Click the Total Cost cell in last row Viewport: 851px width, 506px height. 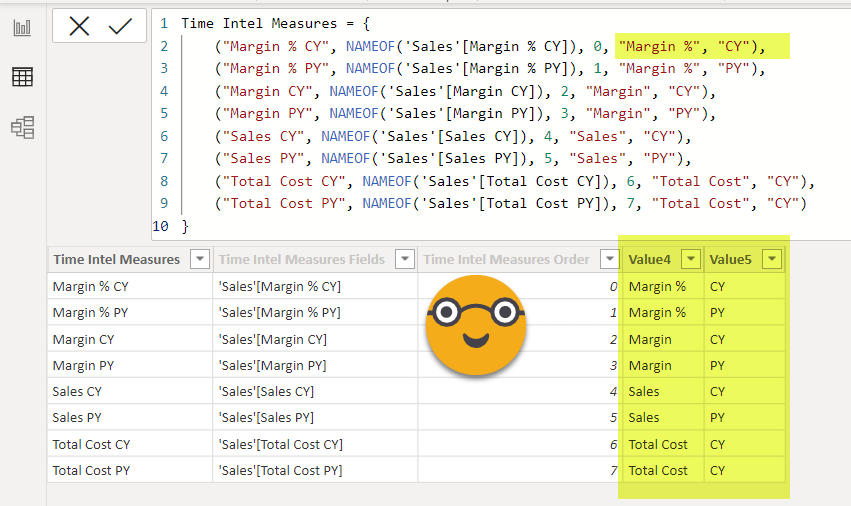coord(658,470)
